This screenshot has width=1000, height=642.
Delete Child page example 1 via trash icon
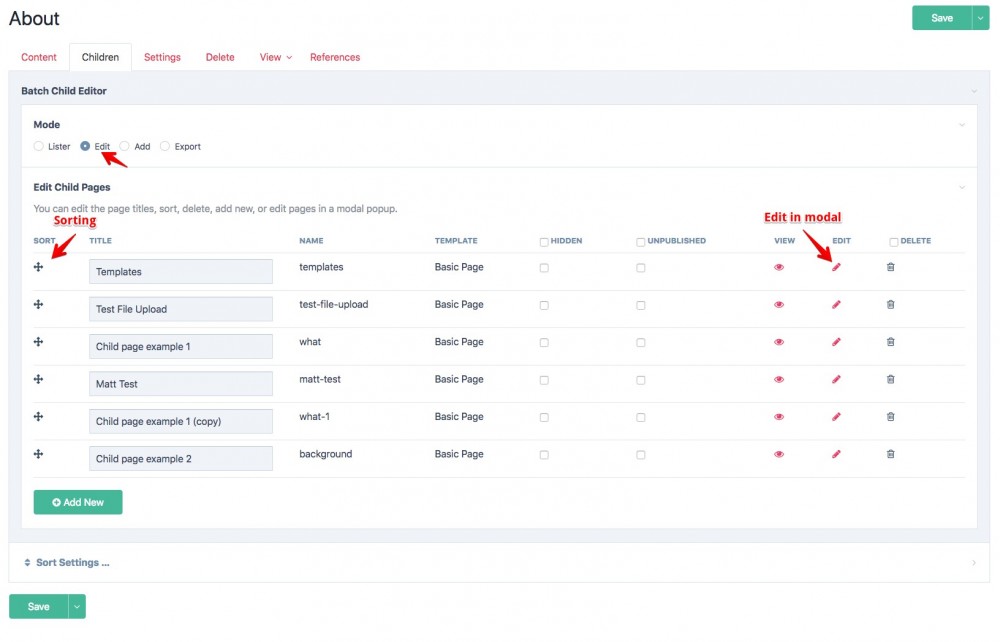point(891,342)
